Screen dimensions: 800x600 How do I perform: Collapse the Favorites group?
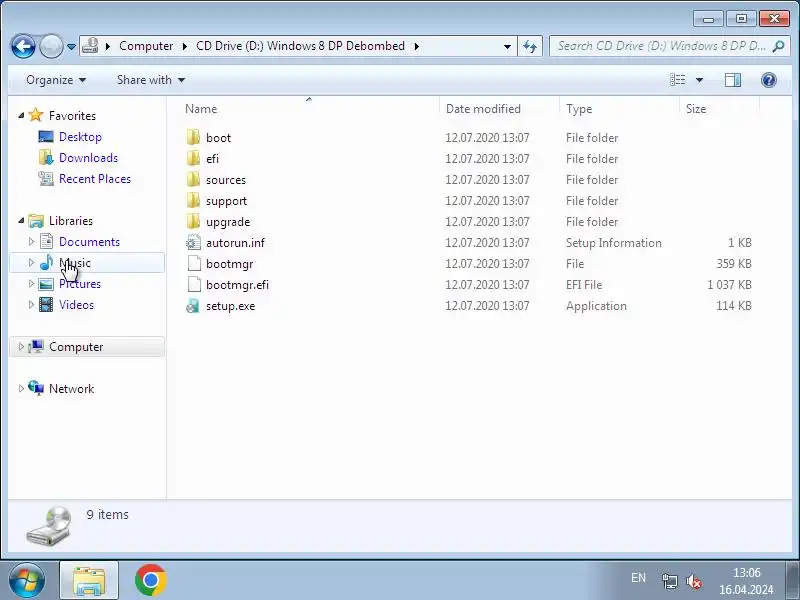pyautogui.click(x=21, y=115)
